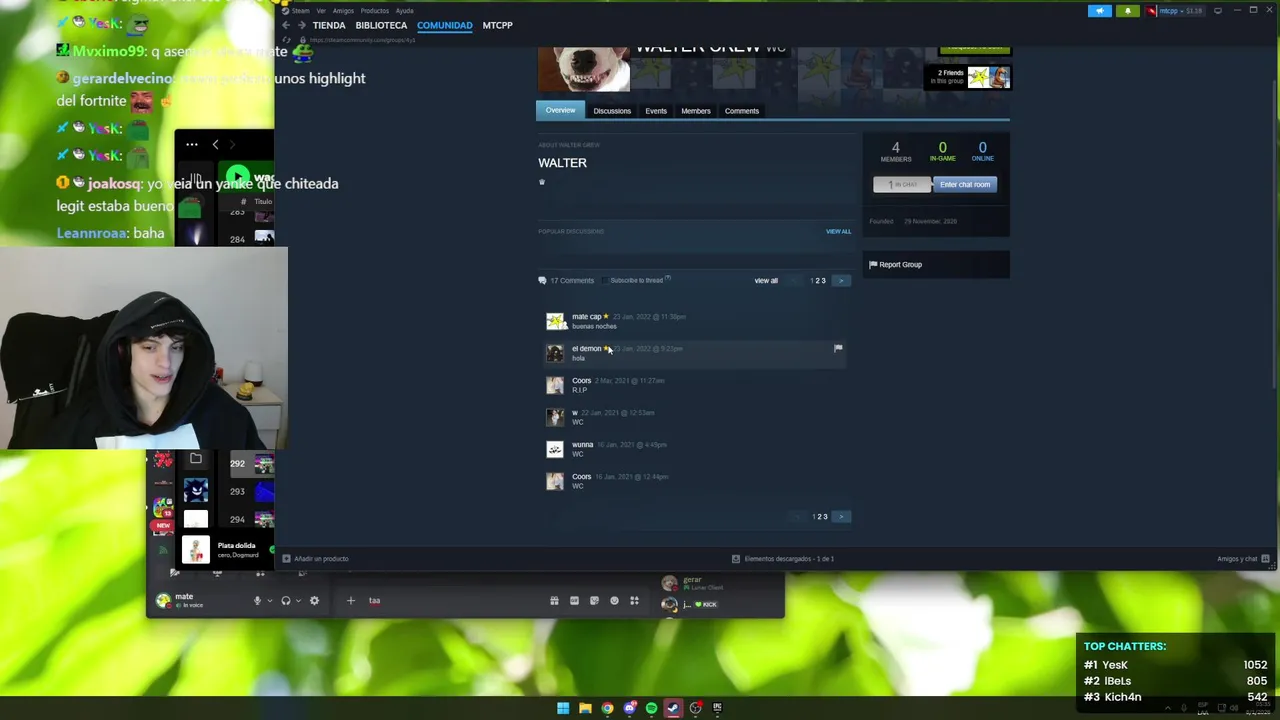Click the mate cap commenter name
The image size is (1280, 720).
pyautogui.click(x=587, y=317)
